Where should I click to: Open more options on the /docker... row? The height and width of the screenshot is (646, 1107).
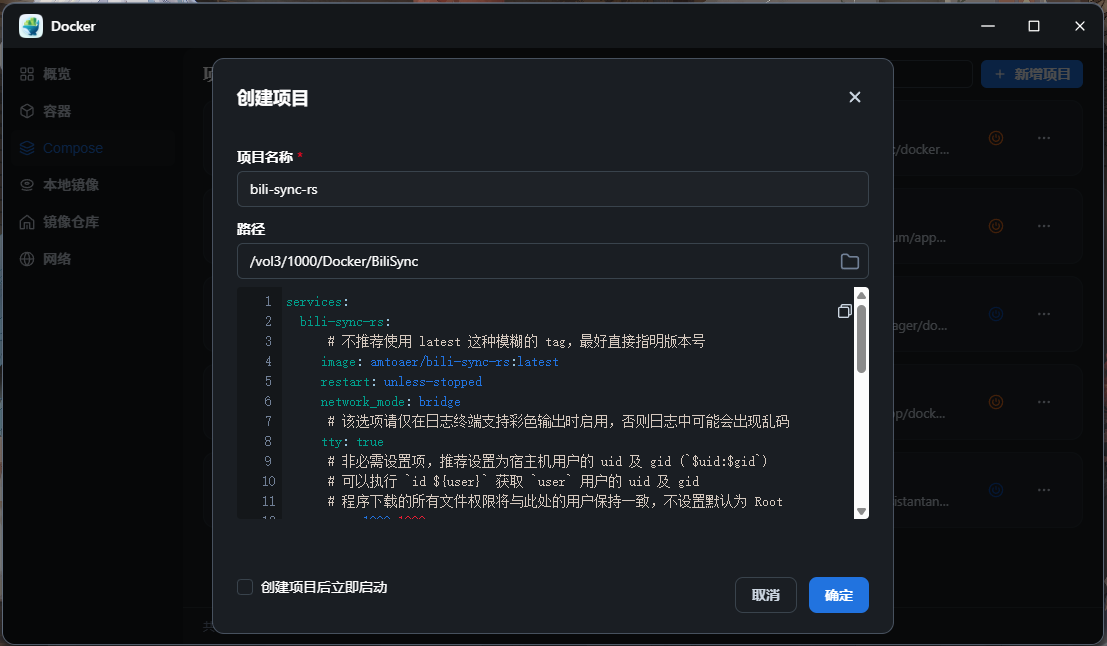coord(1044,138)
